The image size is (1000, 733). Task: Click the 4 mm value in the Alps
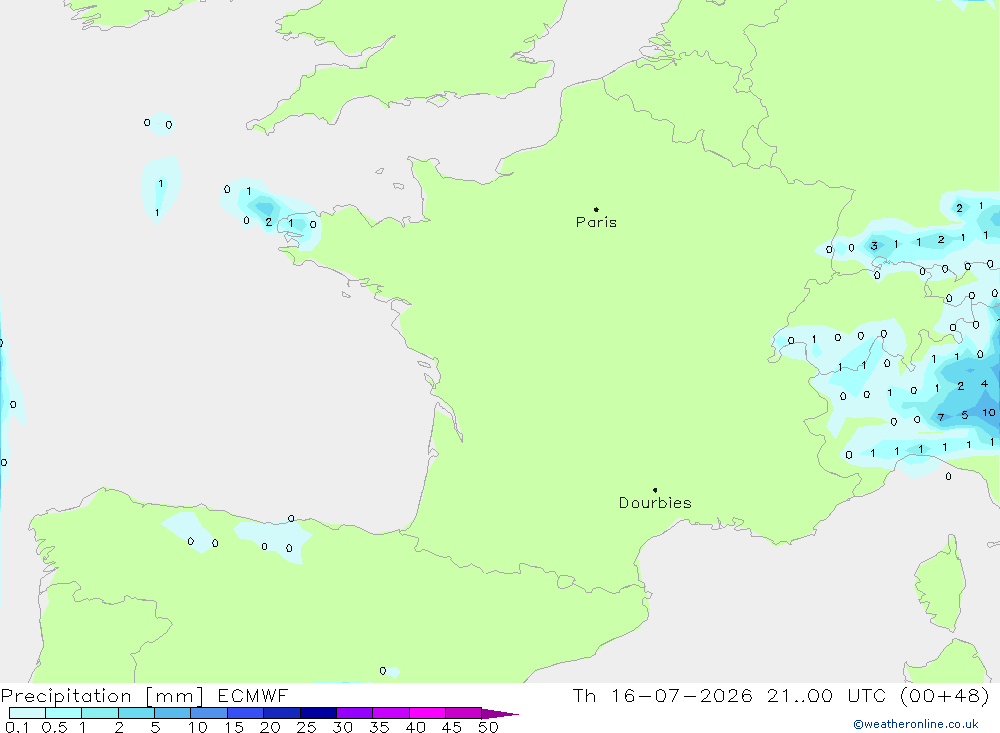(x=984, y=383)
